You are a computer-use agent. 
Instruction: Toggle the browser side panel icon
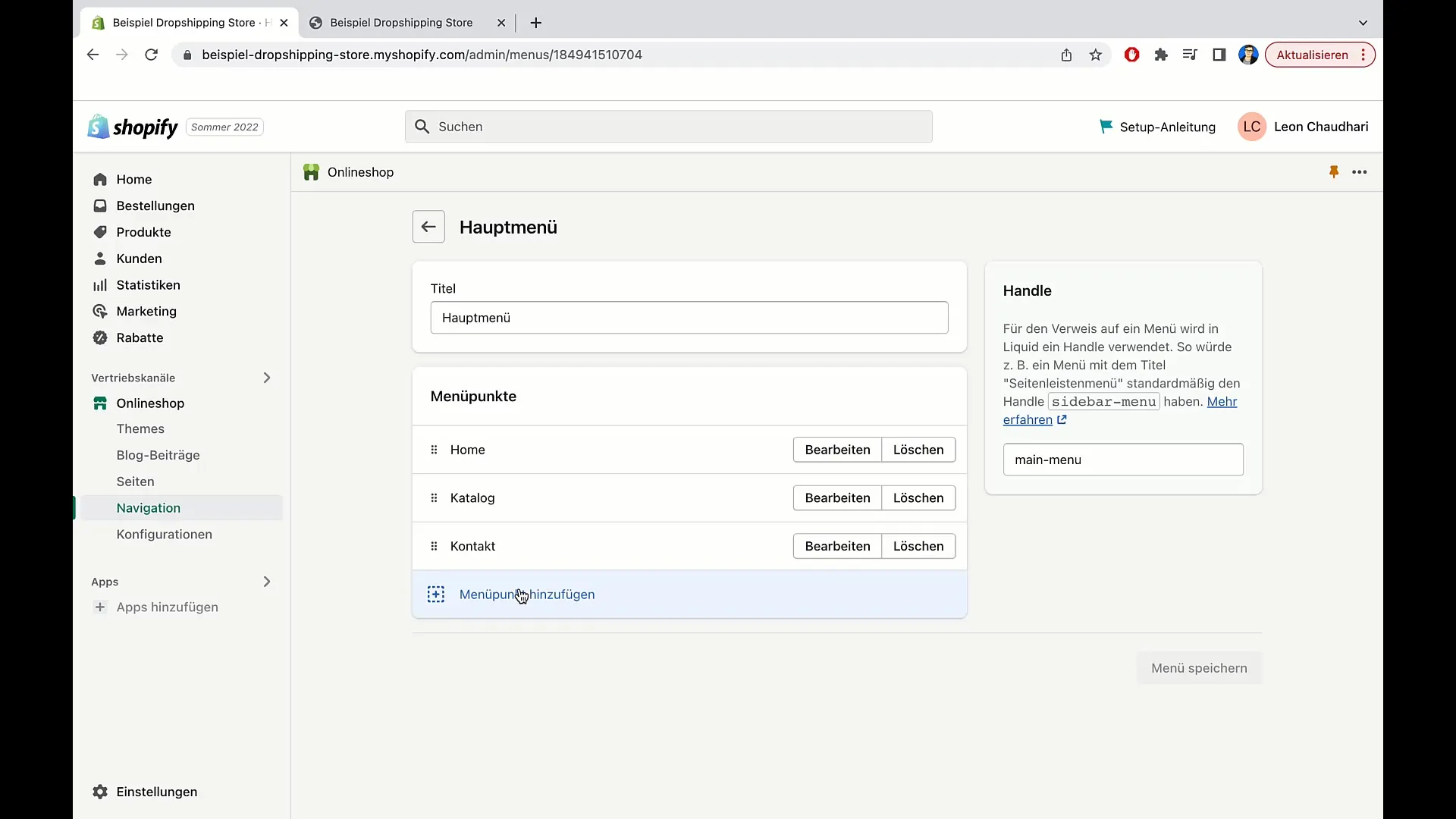[x=1219, y=55]
